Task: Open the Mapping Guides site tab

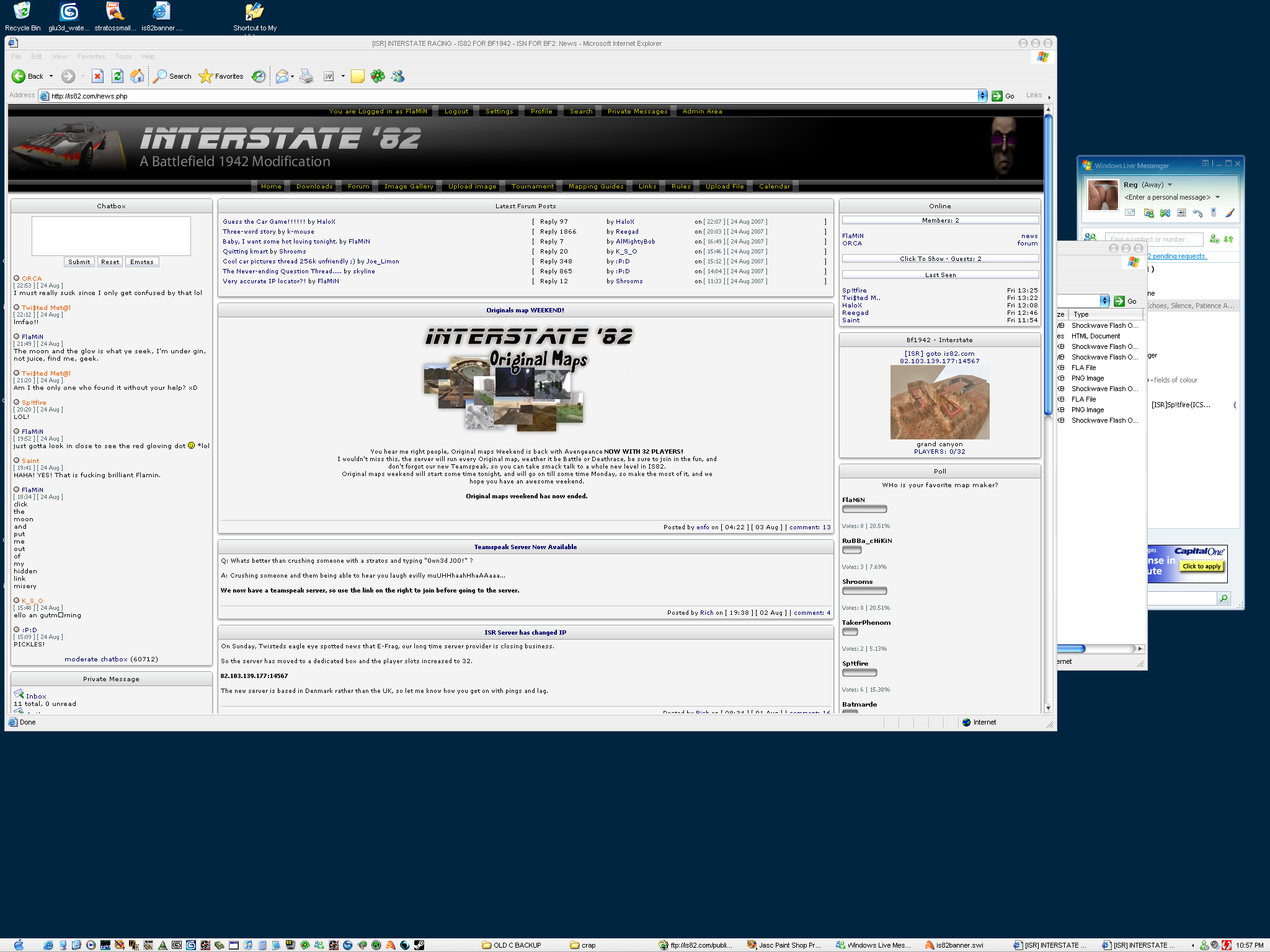Action: coord(596,186)
